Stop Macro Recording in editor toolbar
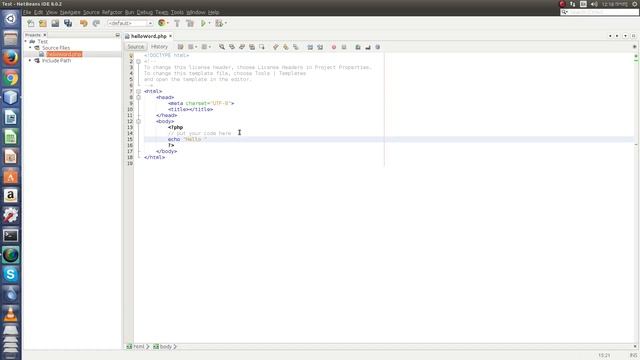The width and height of the screenshot is (640, 360). (x=344, y=47)
